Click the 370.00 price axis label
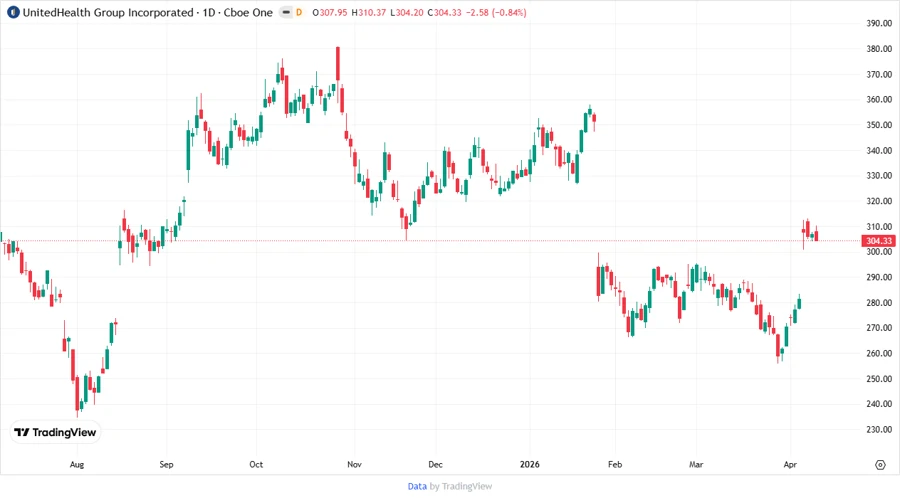The image size is (900, 498). click(879, 74)
